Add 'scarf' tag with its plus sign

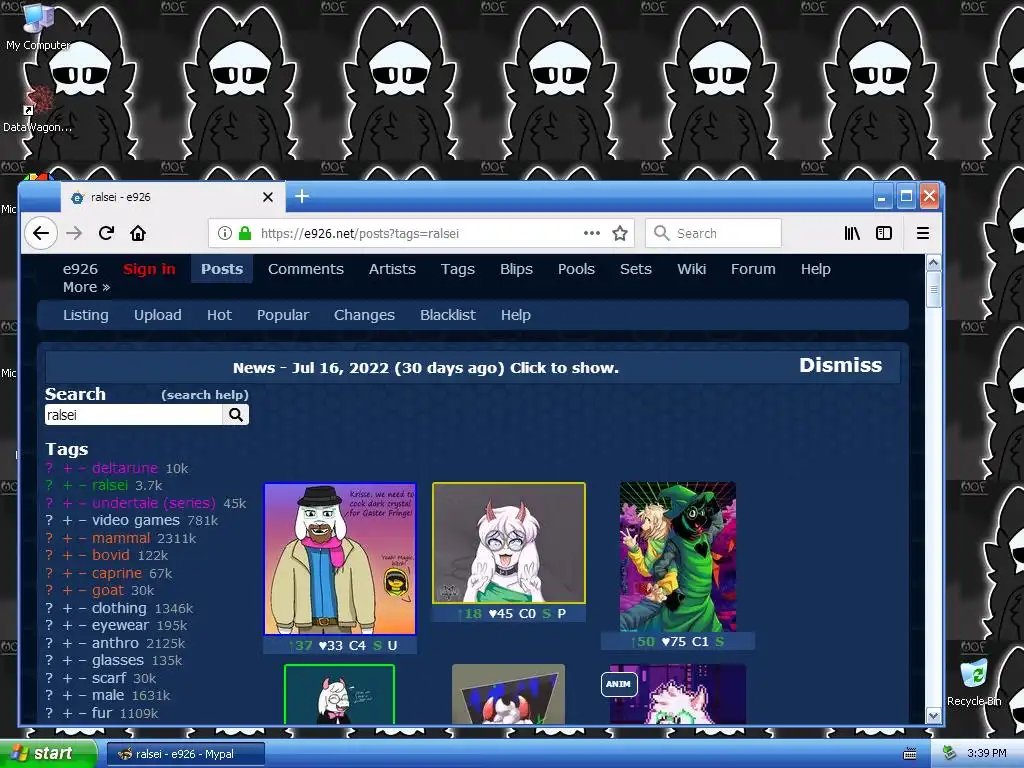(67, 678)
